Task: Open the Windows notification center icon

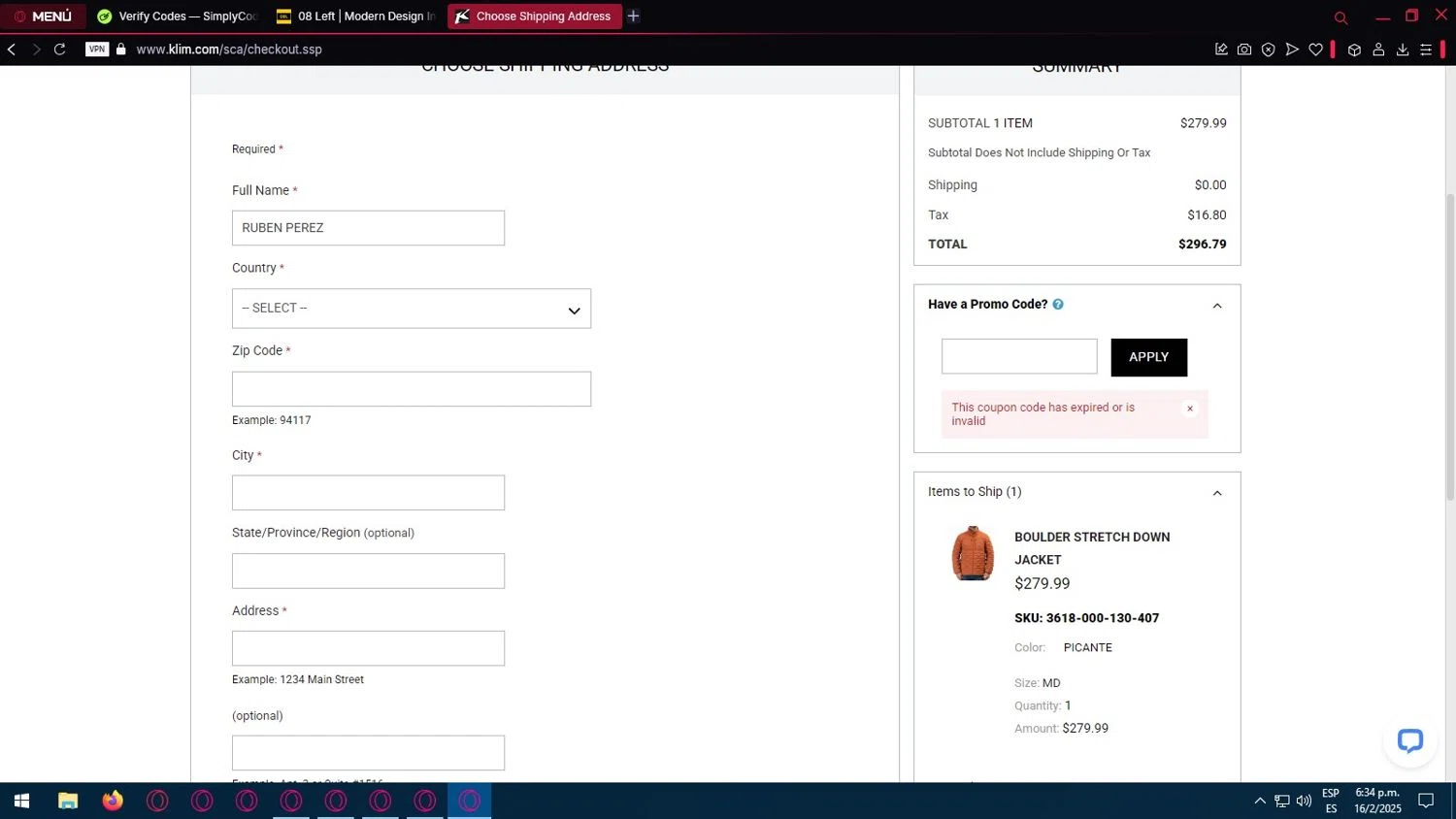Action: pos(1426,801)
